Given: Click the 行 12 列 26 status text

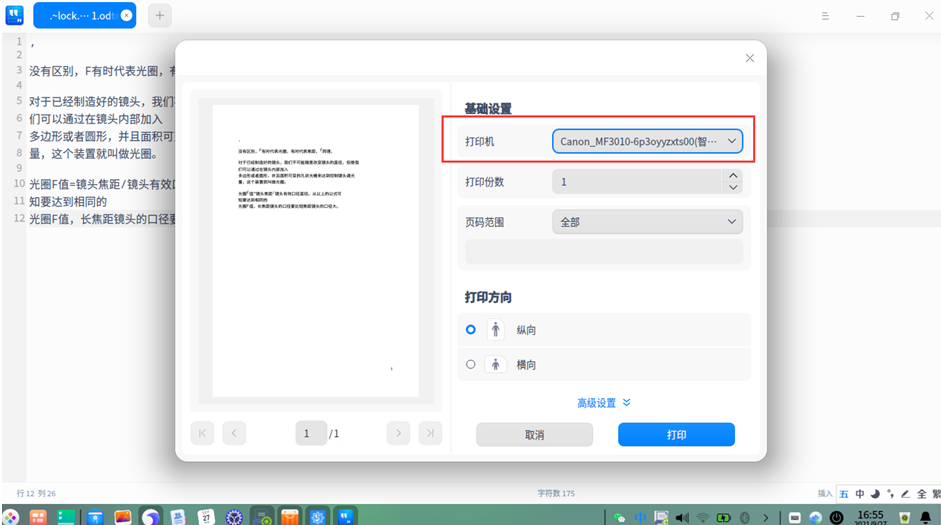Looking at the screenshot, I should click(36, 493).
